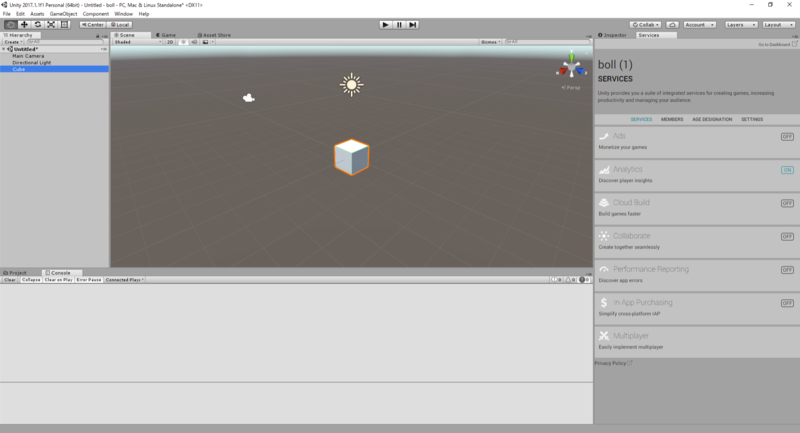The image size is (800, 433).
Task: Toggle In-App Purchasing OFF switch
Action: 787,303
